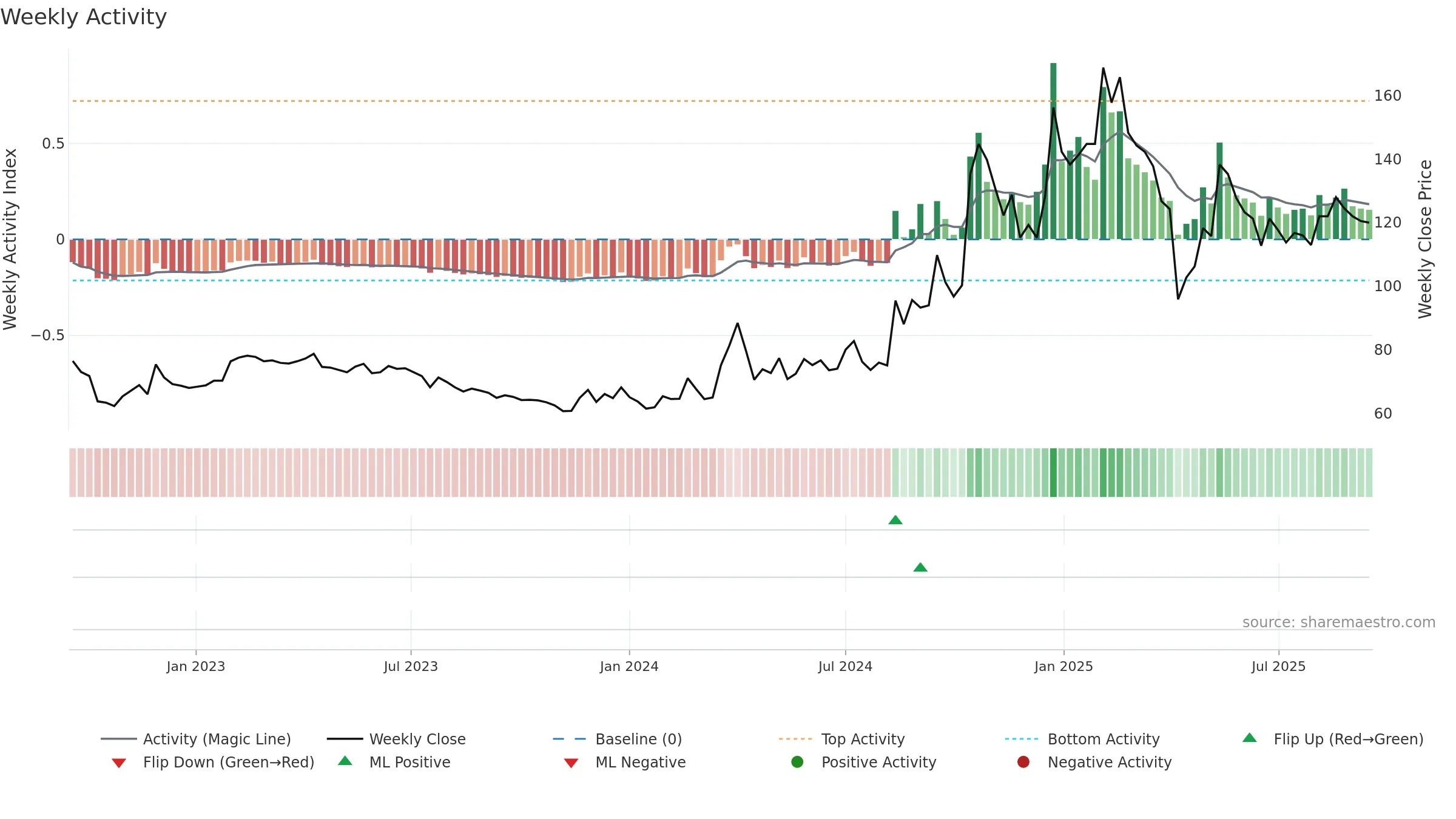This screenshot has width=1456, height=819.
Task: Click the upper green triangle marker on the chart
Action: coord(895,520)
